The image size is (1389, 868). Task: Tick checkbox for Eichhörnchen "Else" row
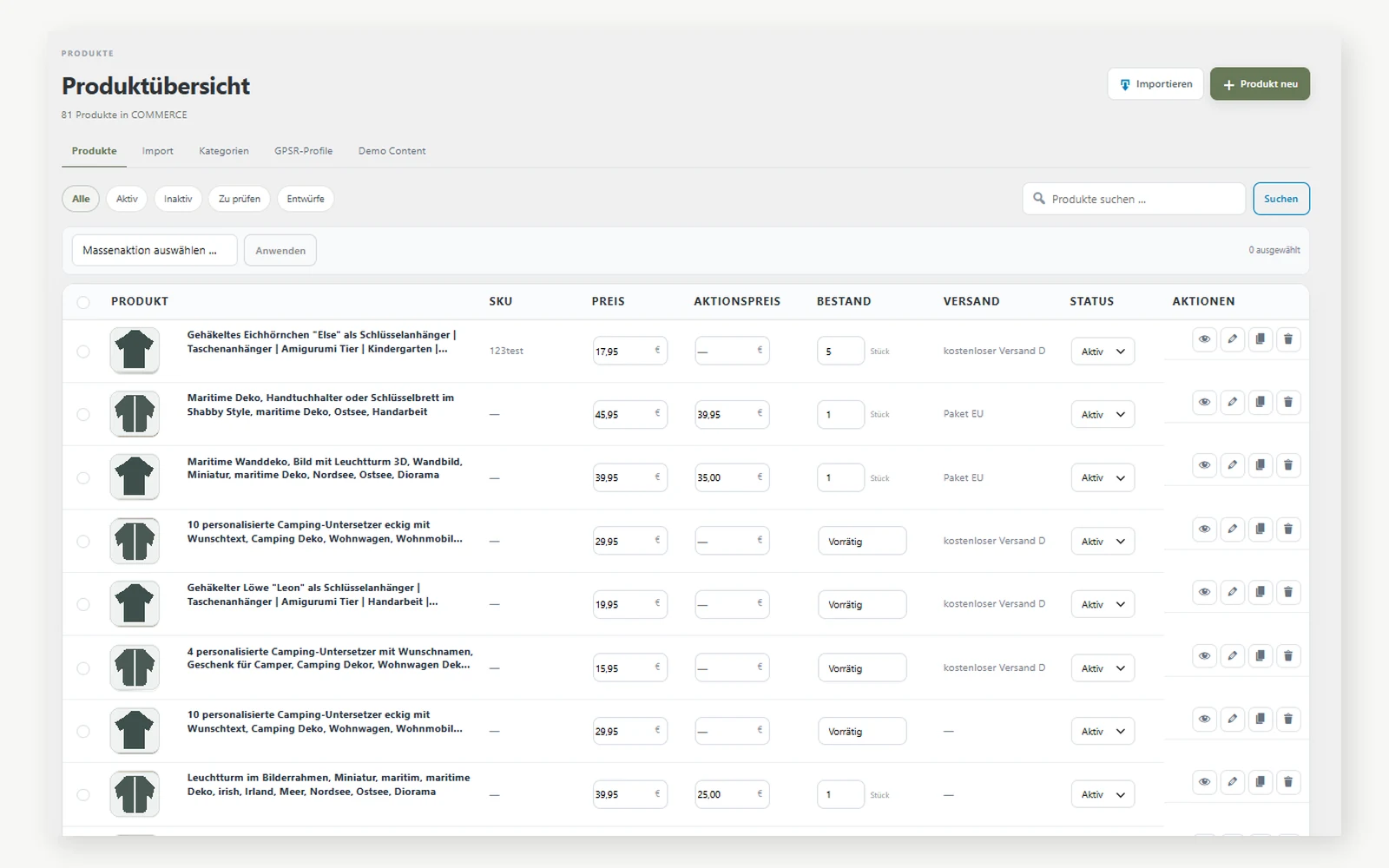[83, 352]
